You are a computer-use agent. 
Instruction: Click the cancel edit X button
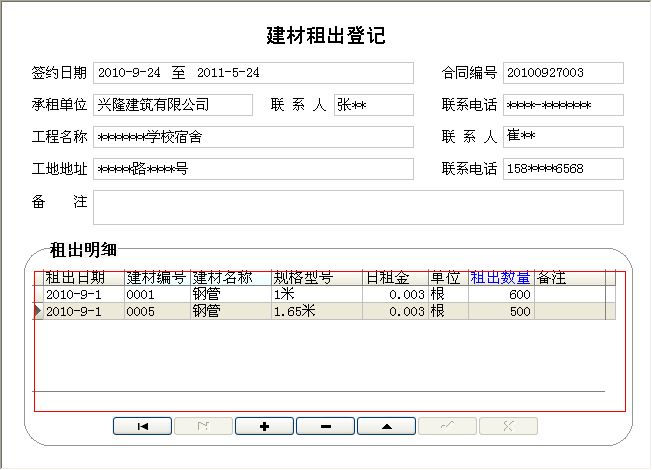point(508,426)
